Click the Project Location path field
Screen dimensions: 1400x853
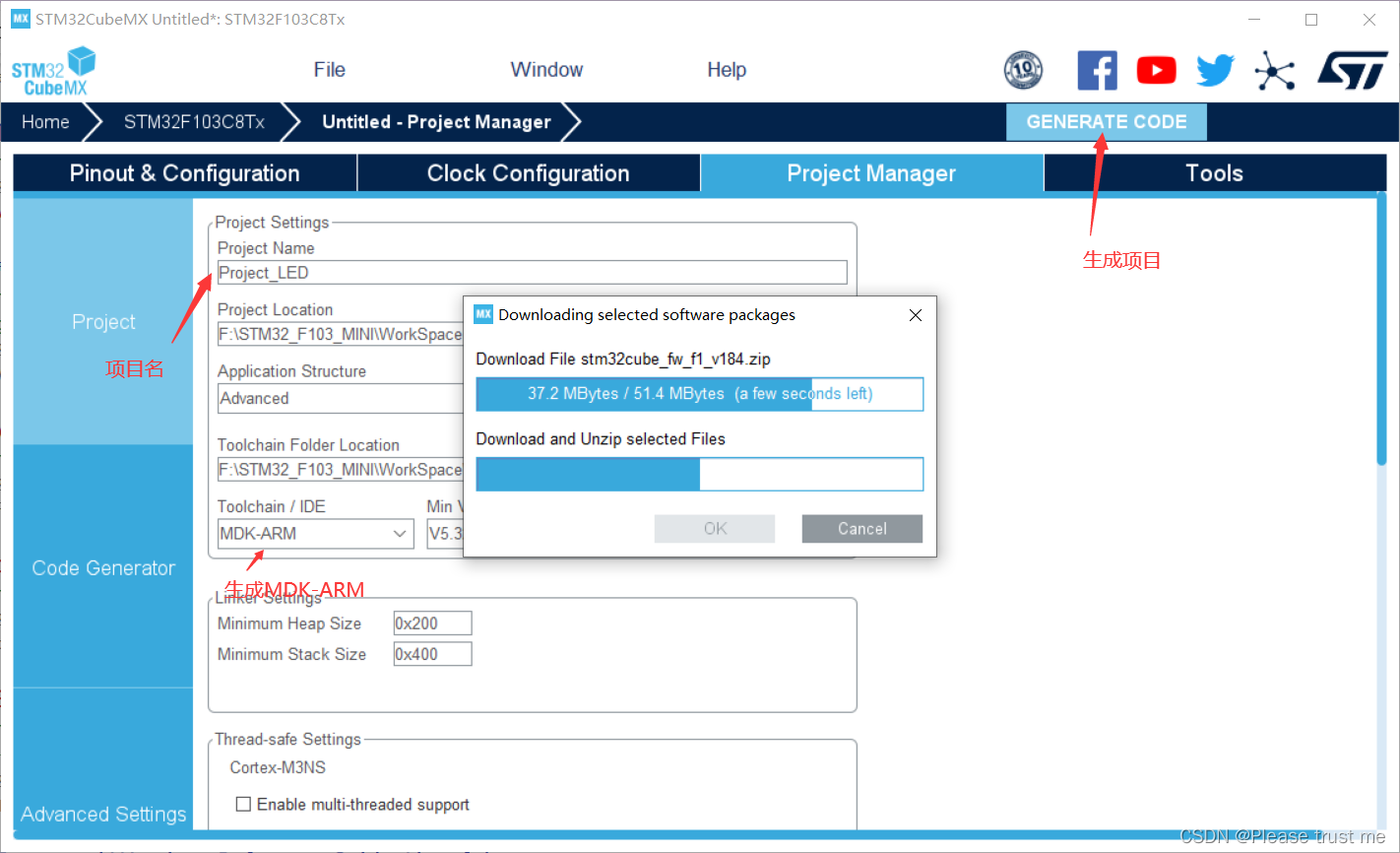pos(340,334)
